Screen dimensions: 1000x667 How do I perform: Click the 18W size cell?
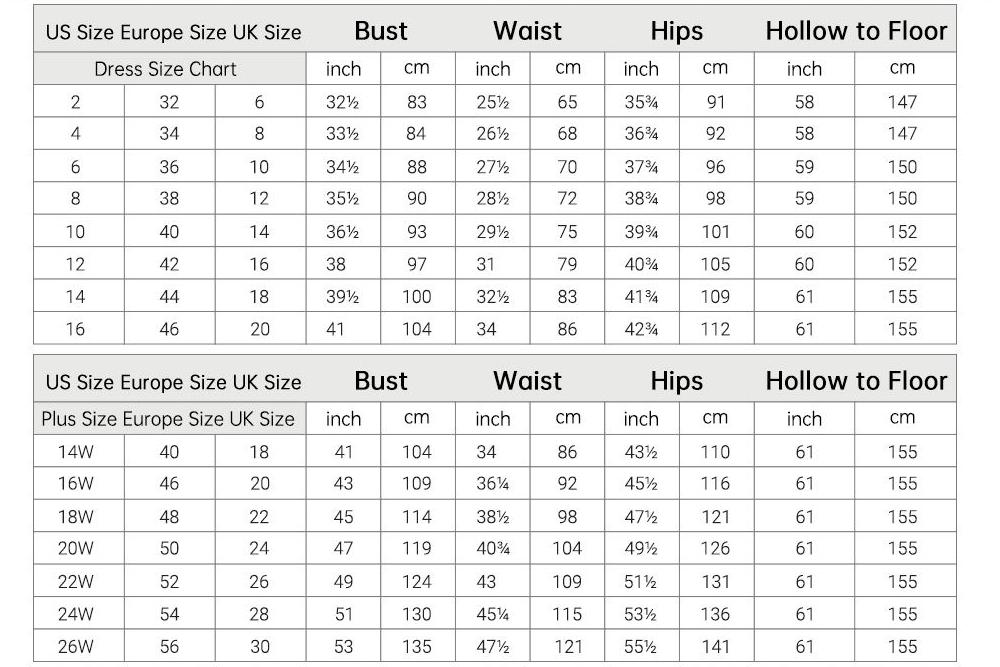tap(75, 517)
